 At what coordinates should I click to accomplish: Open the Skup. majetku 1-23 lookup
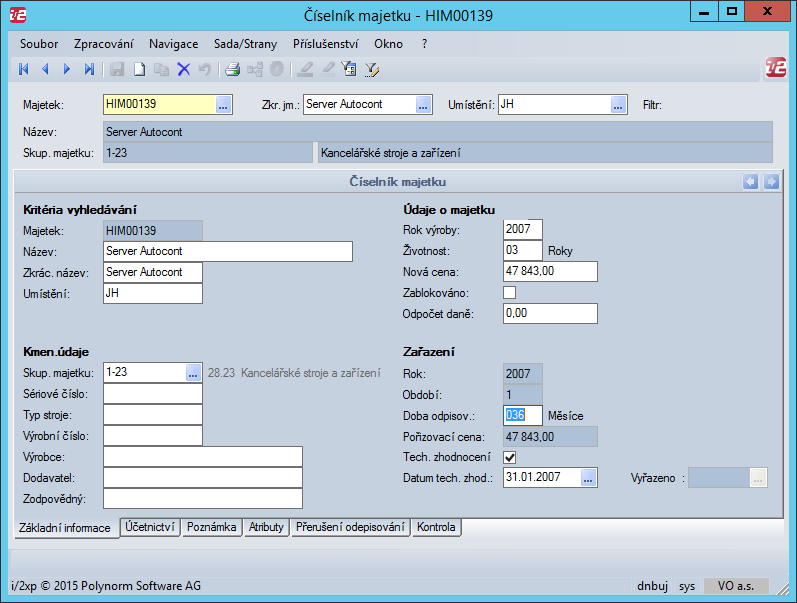(193, 373)
